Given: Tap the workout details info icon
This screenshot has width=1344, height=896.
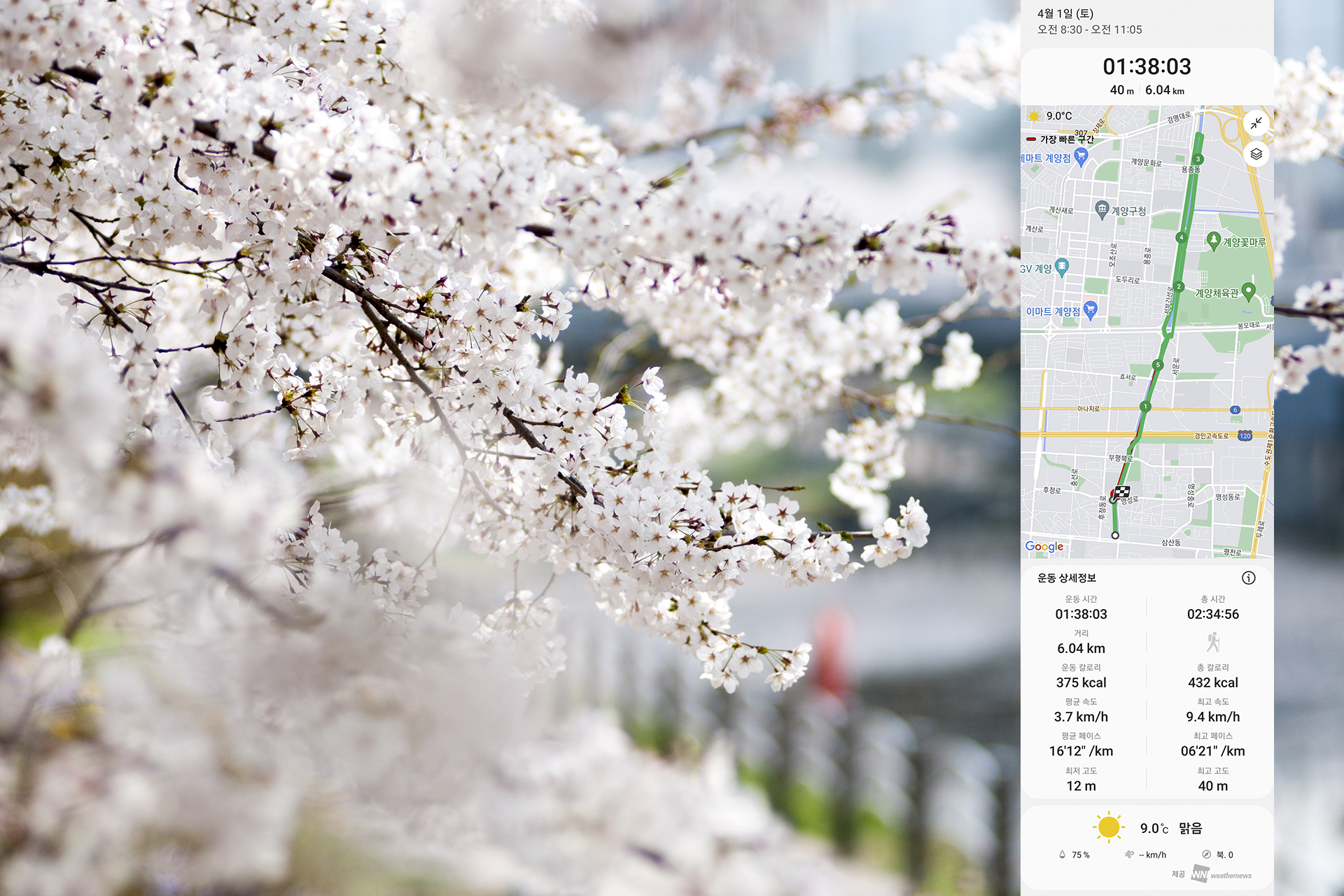Looking at the screenshot, I should point(1248,577).
